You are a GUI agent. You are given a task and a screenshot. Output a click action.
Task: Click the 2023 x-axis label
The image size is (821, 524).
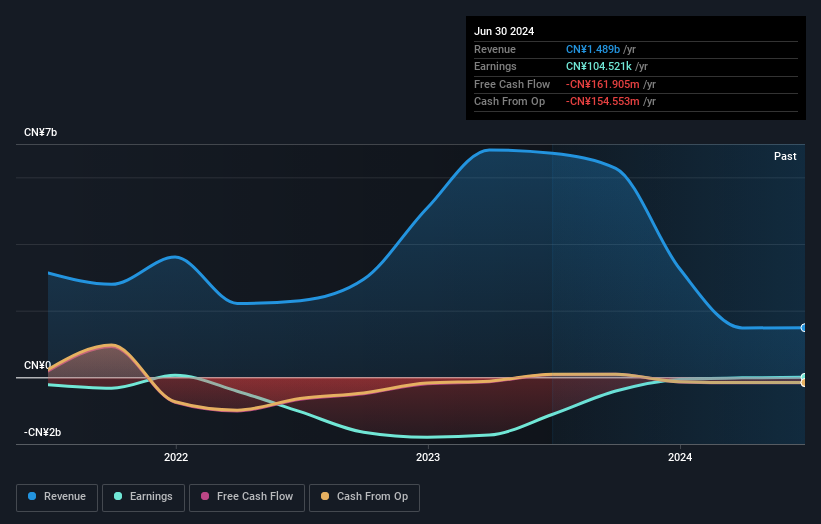pos(428,458)
